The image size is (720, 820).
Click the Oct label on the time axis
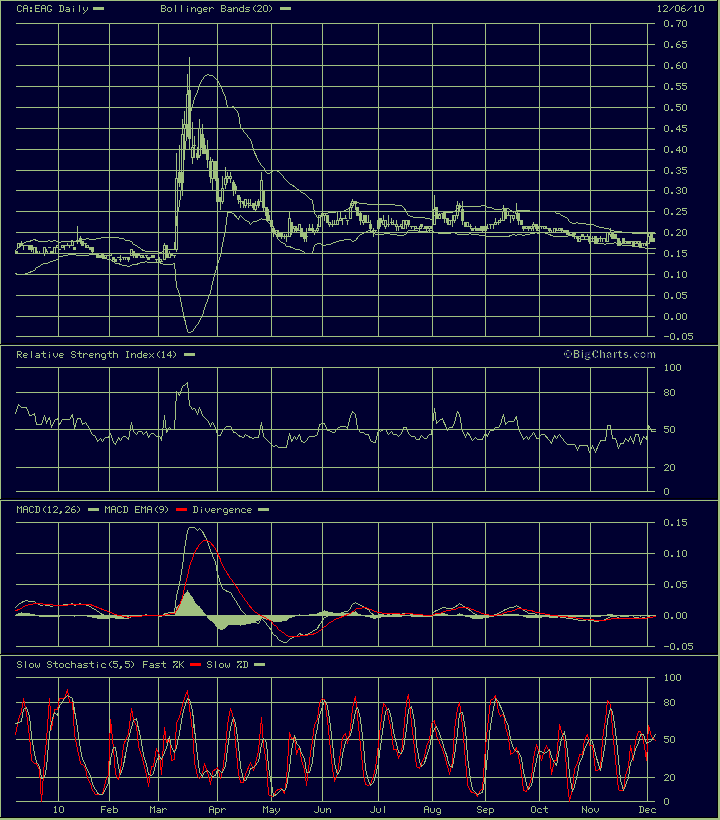pos(539,810)
